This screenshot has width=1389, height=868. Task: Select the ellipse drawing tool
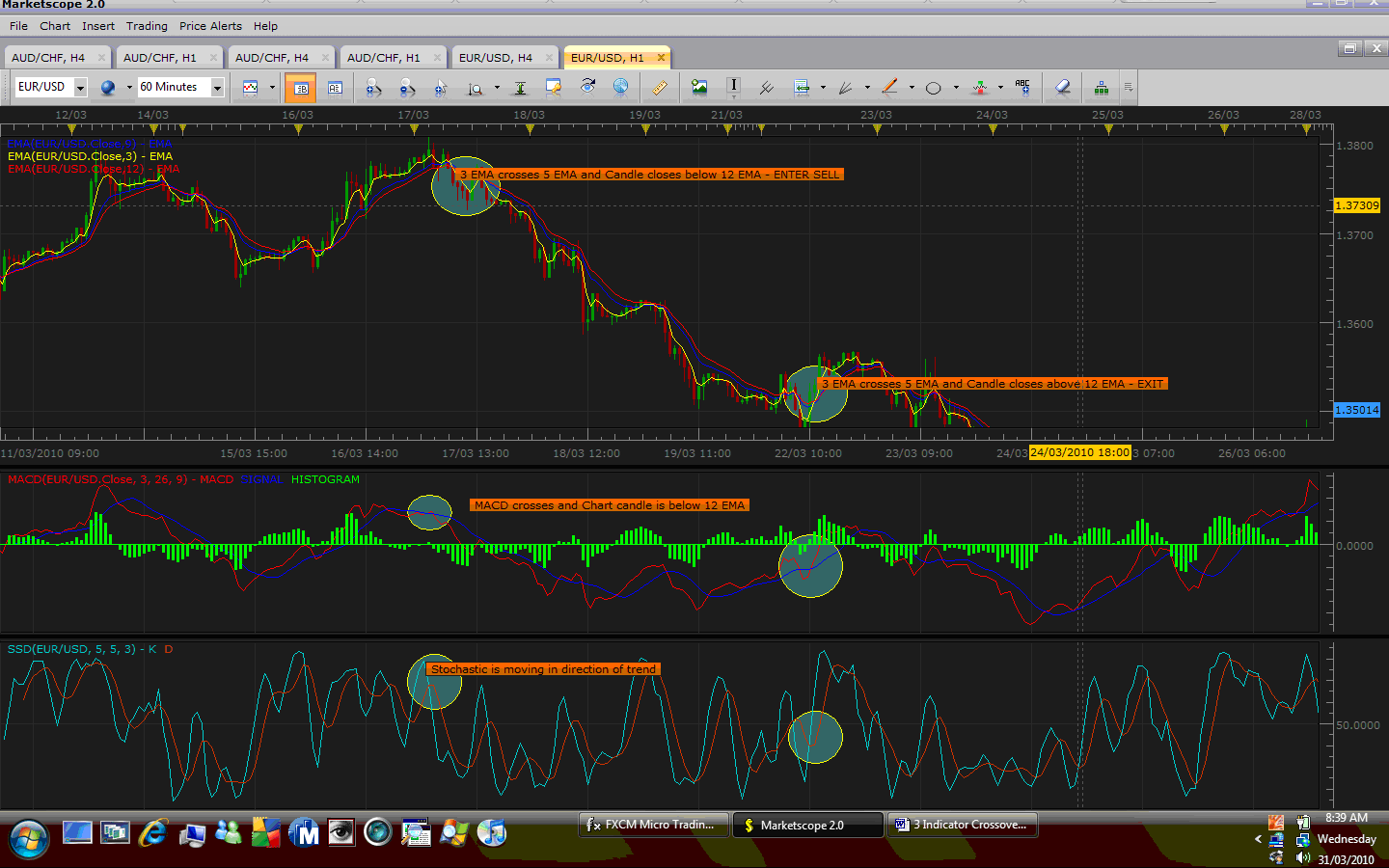933,88
